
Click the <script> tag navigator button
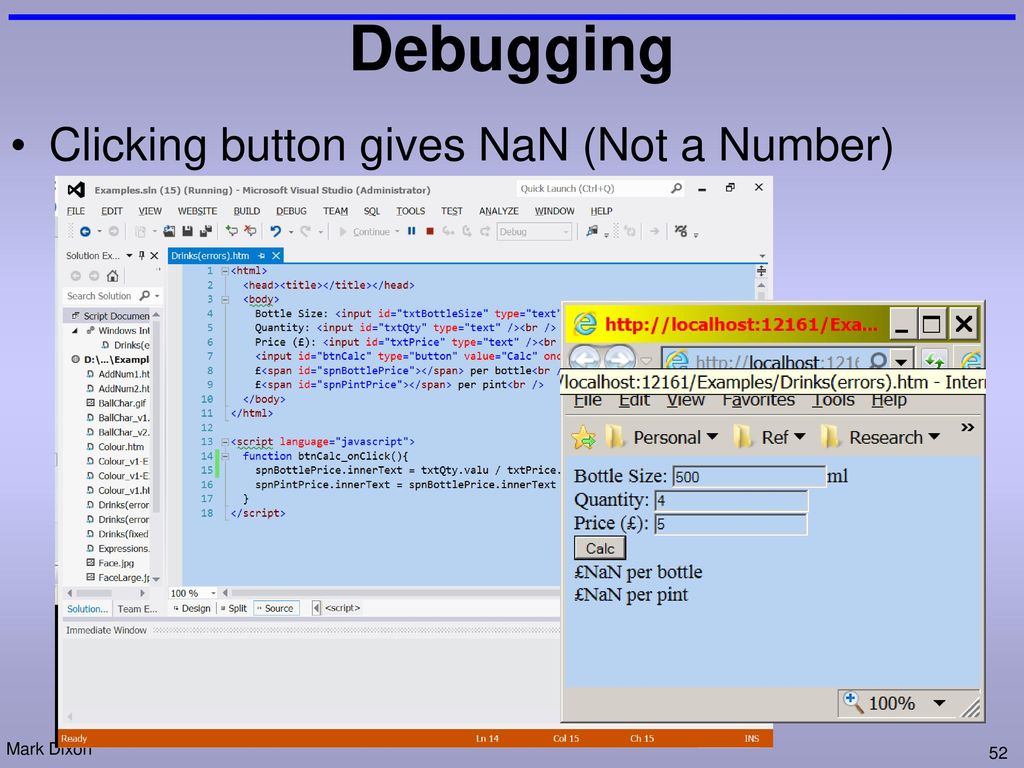click(342, 608)
